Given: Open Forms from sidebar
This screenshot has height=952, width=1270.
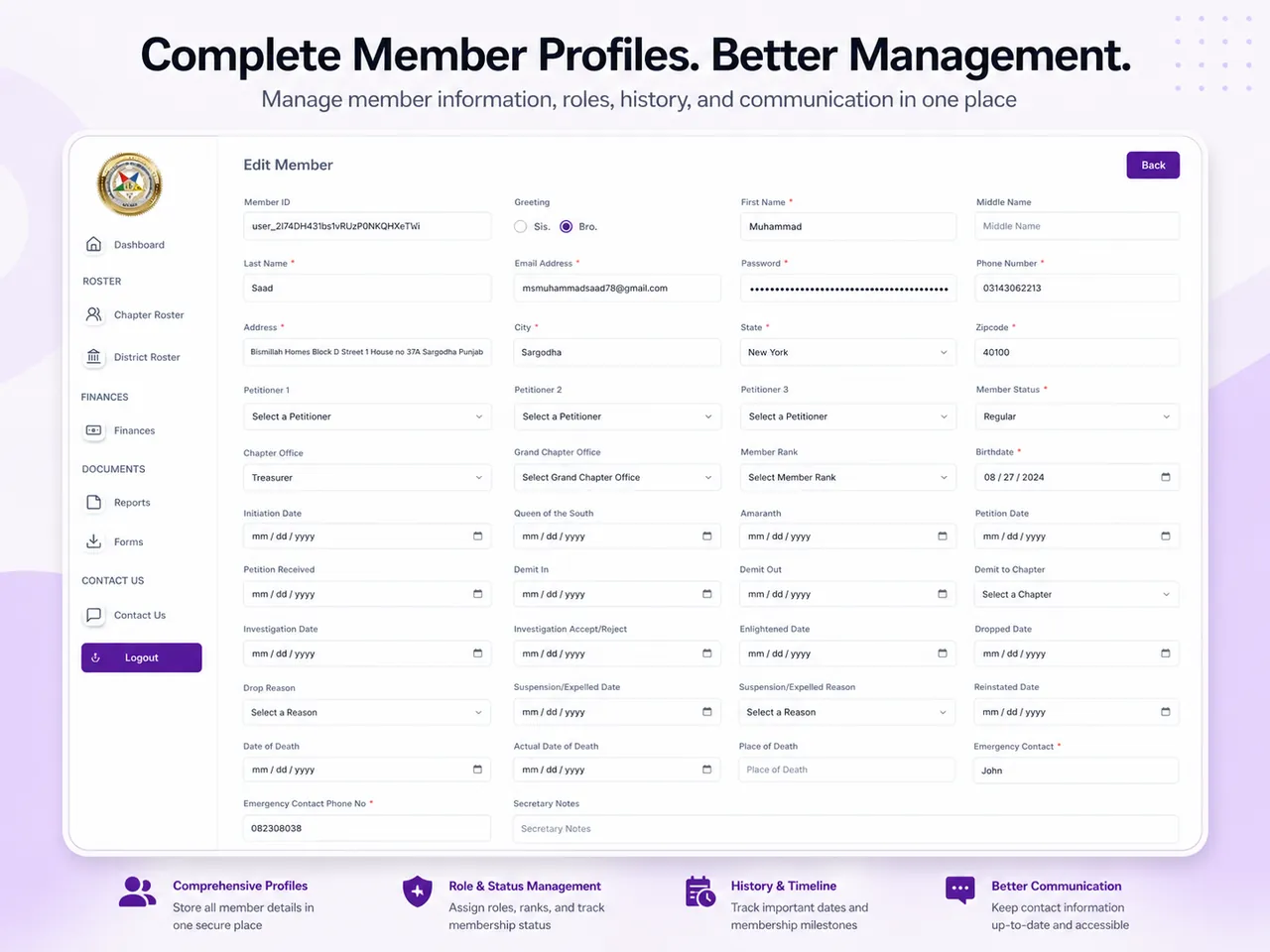Looking at the screenshot, I should pos(128,541).
